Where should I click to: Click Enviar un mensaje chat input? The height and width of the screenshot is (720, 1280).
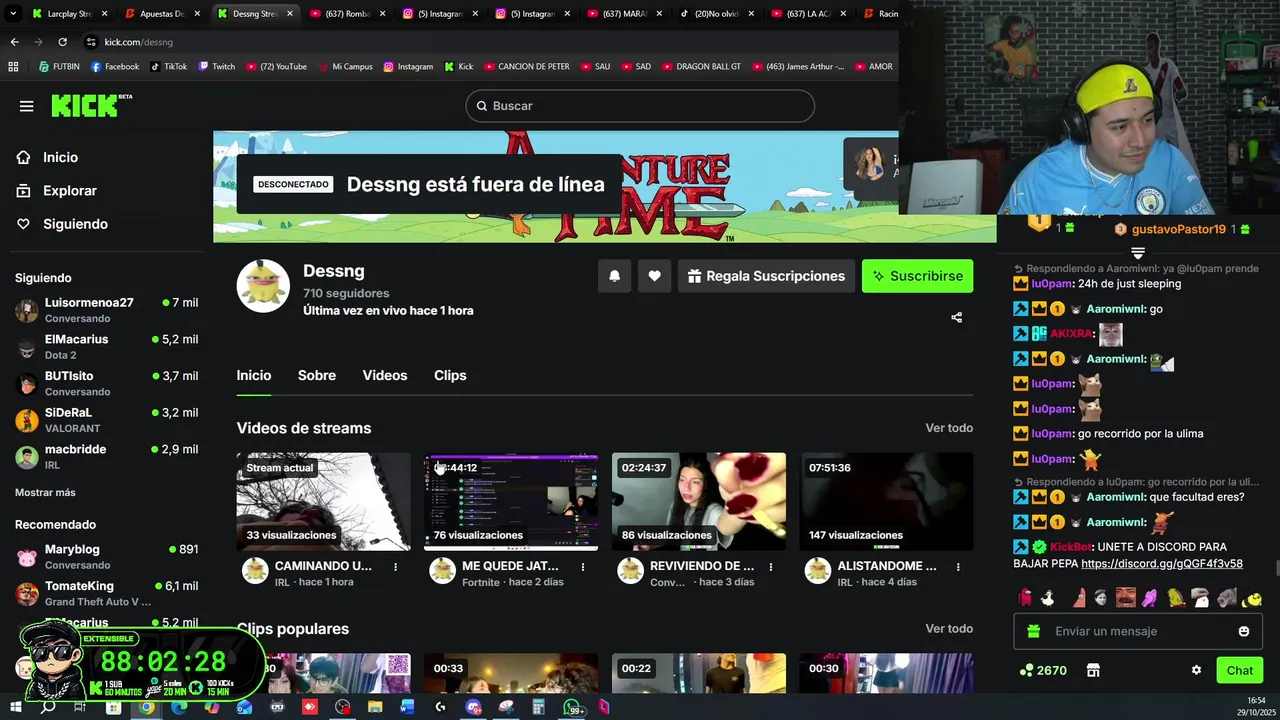pyautogui.click(x=1140, y=631)
